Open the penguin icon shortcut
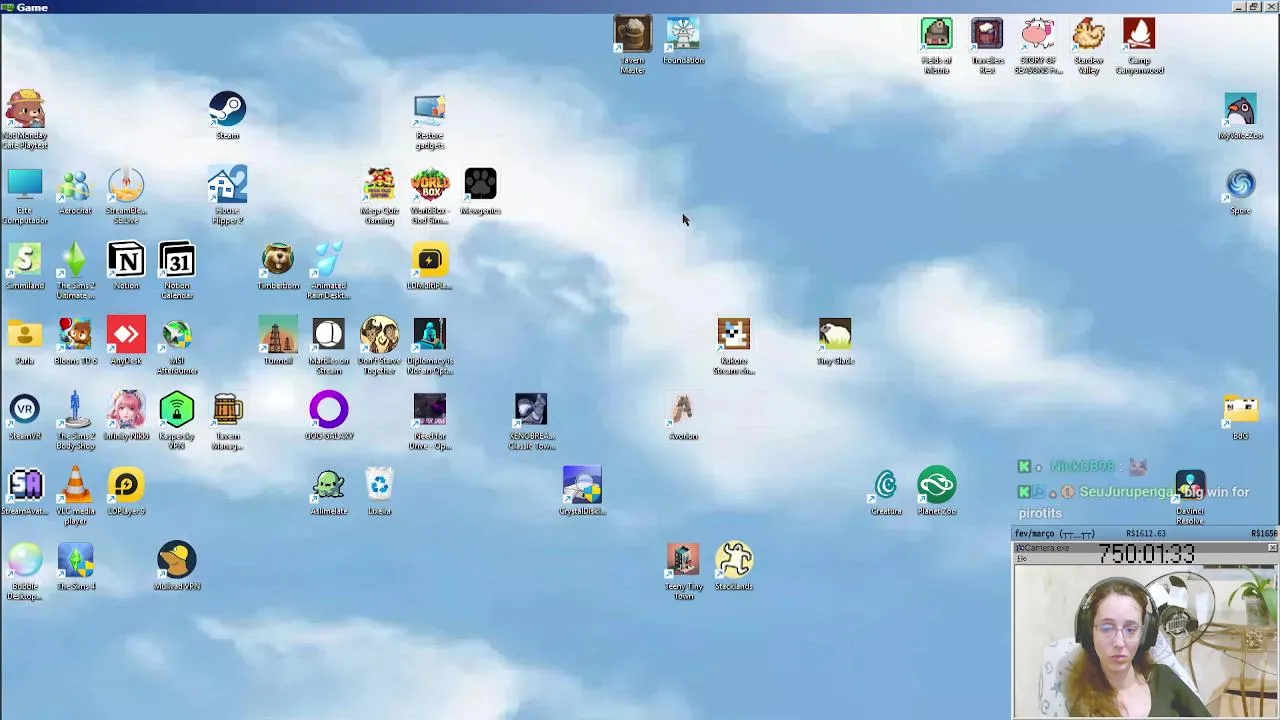The image size is (1280, 720). [1240, 109]
